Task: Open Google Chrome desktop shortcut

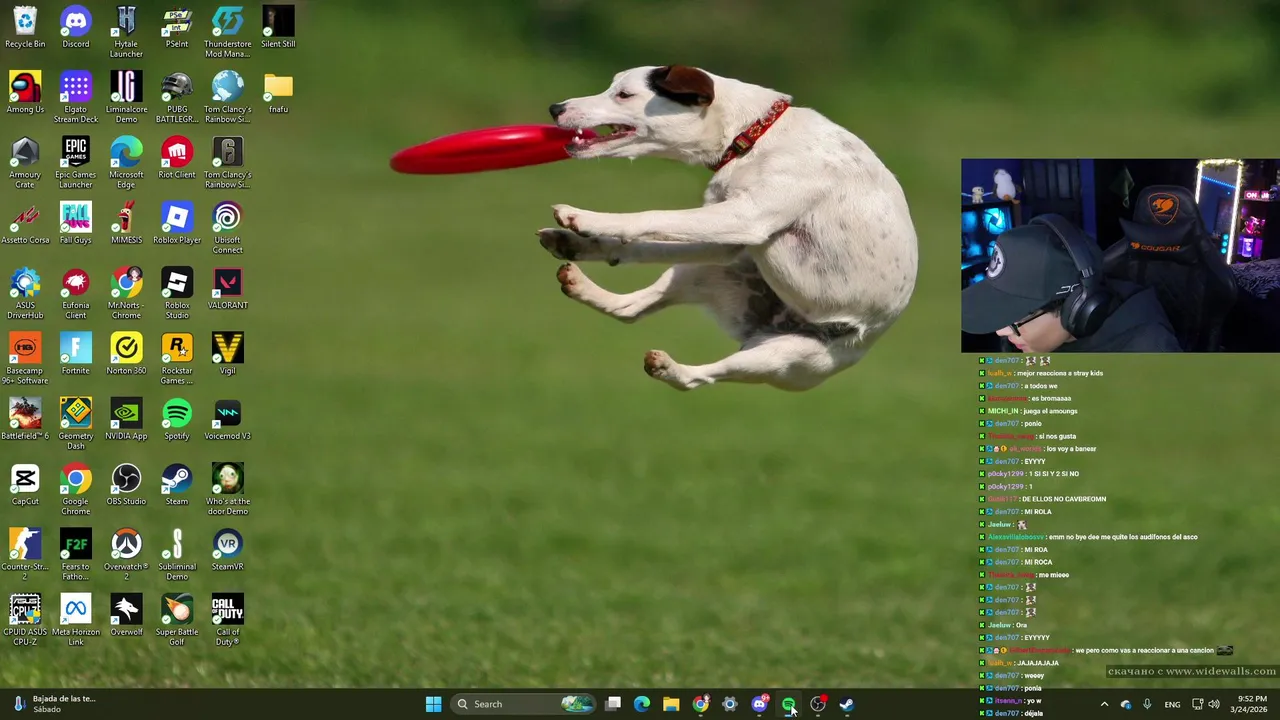Action: click(x=75, y=489)
